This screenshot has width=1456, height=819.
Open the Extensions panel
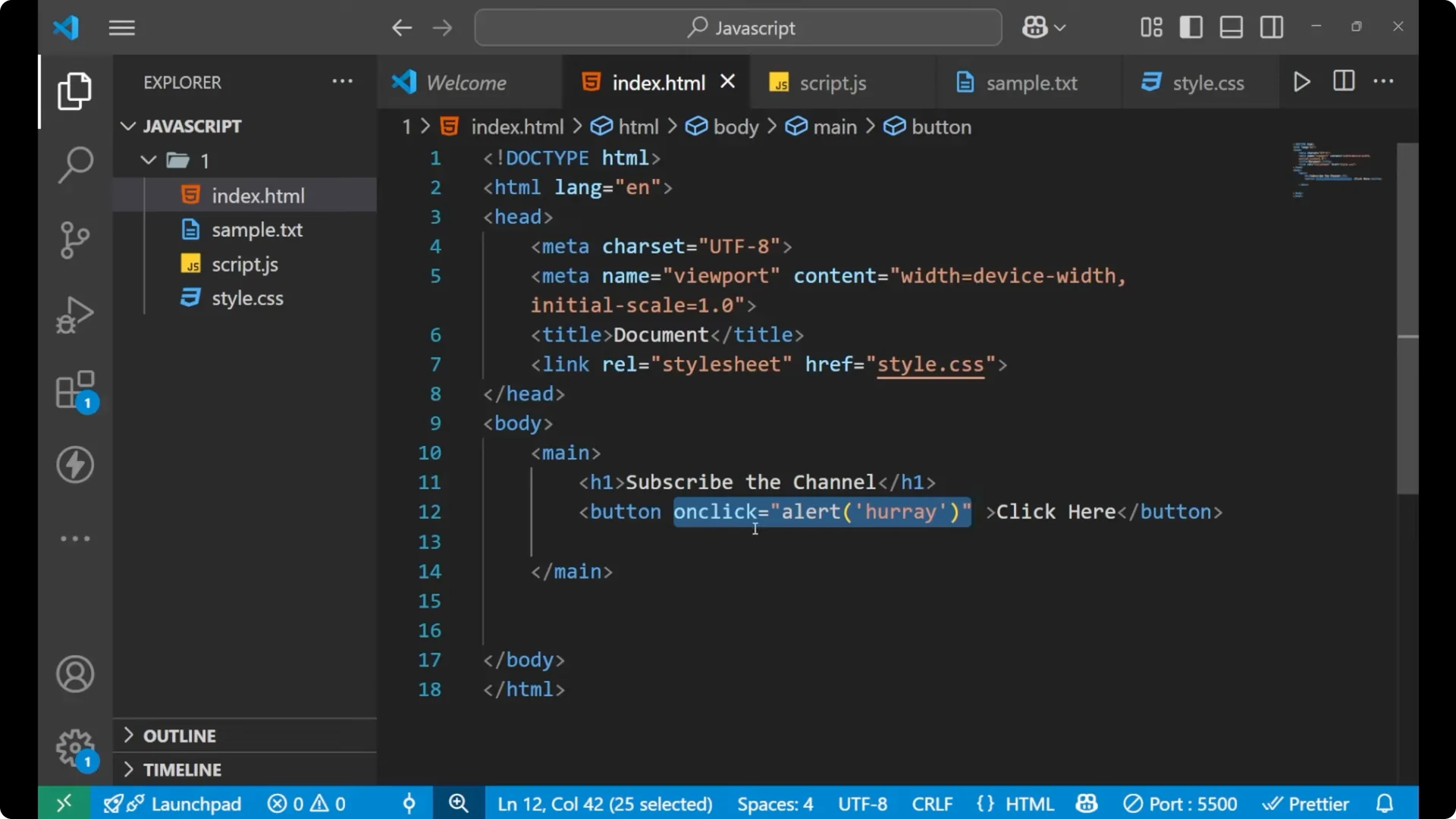click(74, 389)
